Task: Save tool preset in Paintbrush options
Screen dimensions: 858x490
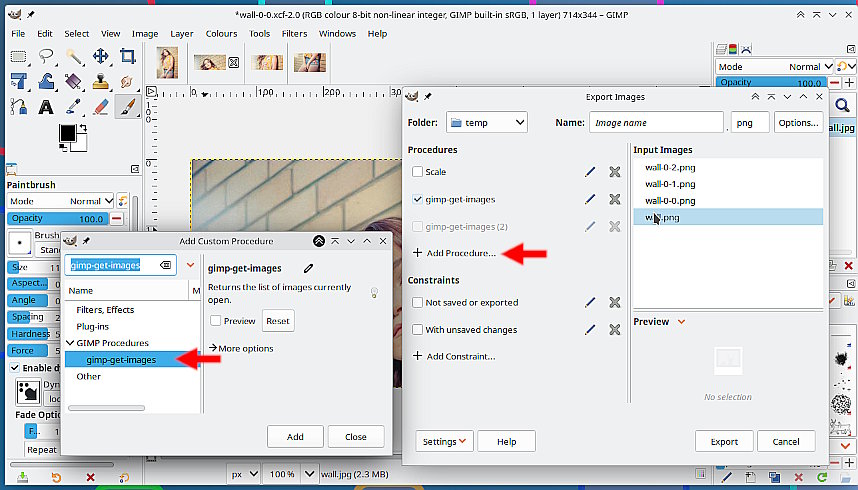Action: (22, 477)
